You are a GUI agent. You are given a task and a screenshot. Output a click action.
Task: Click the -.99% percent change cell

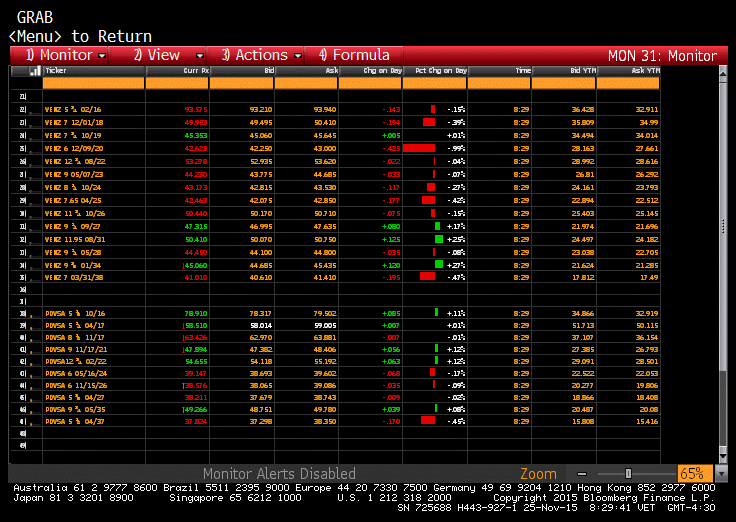click(x=456, y=148)
